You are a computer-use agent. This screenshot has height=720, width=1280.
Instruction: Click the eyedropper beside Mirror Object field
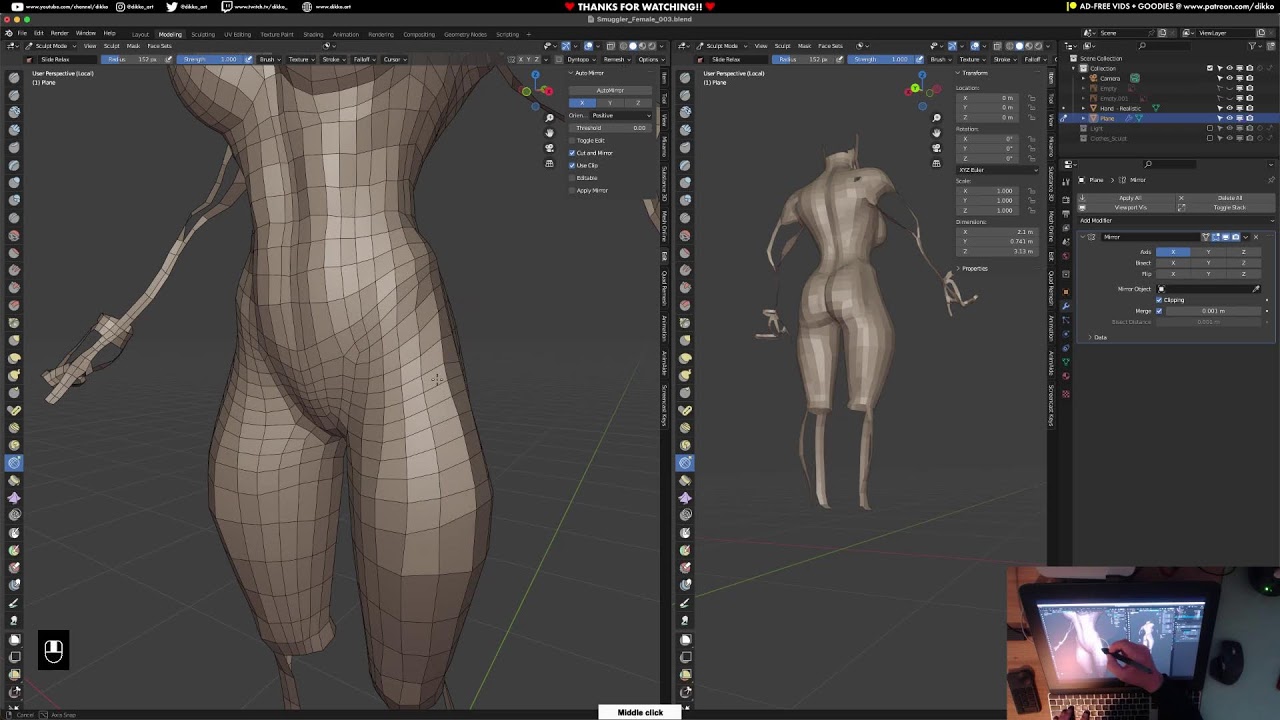click(x=1256, y=289)
